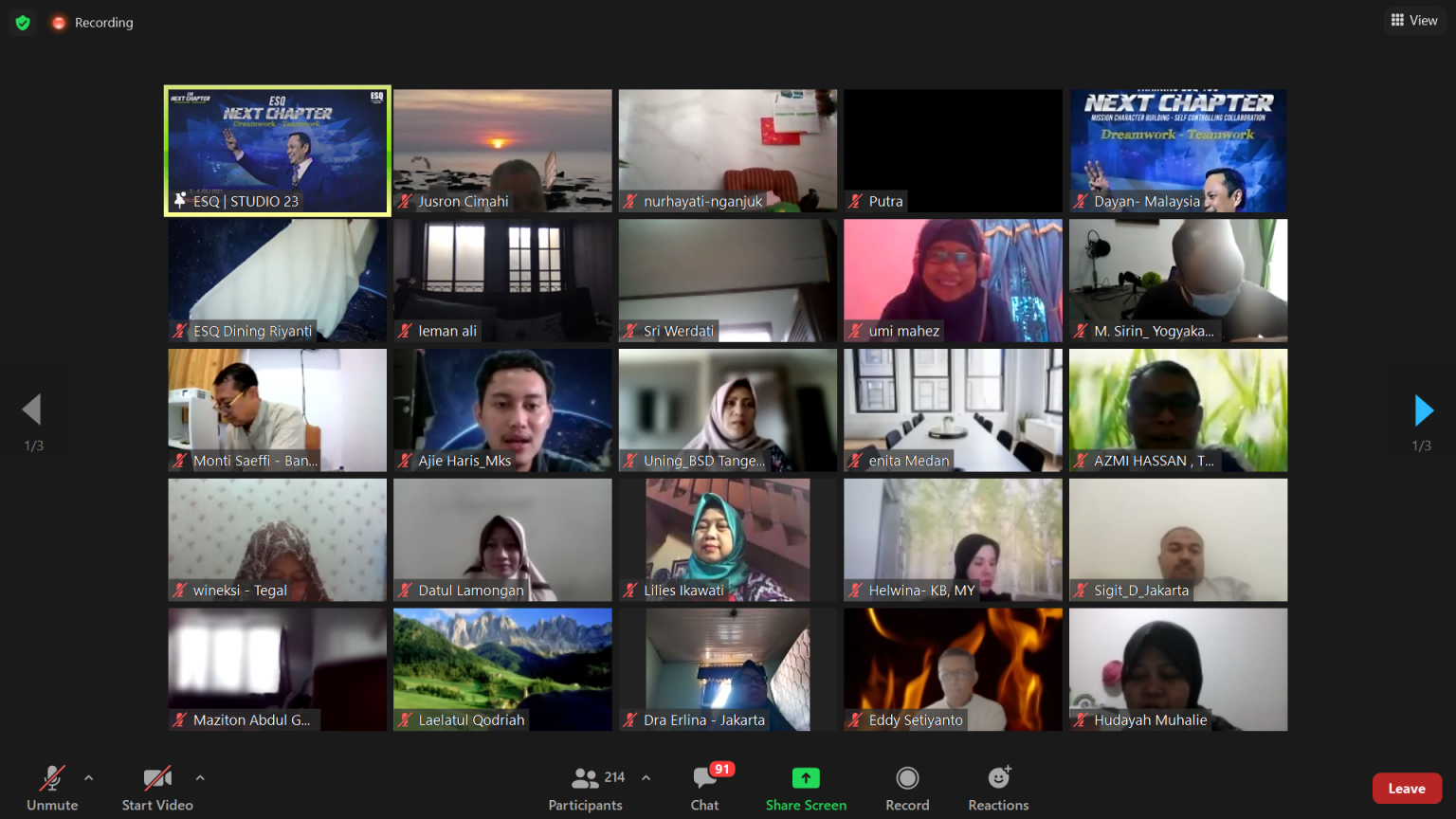This screenshot has width=1456, height=819.
Task: Open the View layout menu
Action: [1414, 20]
